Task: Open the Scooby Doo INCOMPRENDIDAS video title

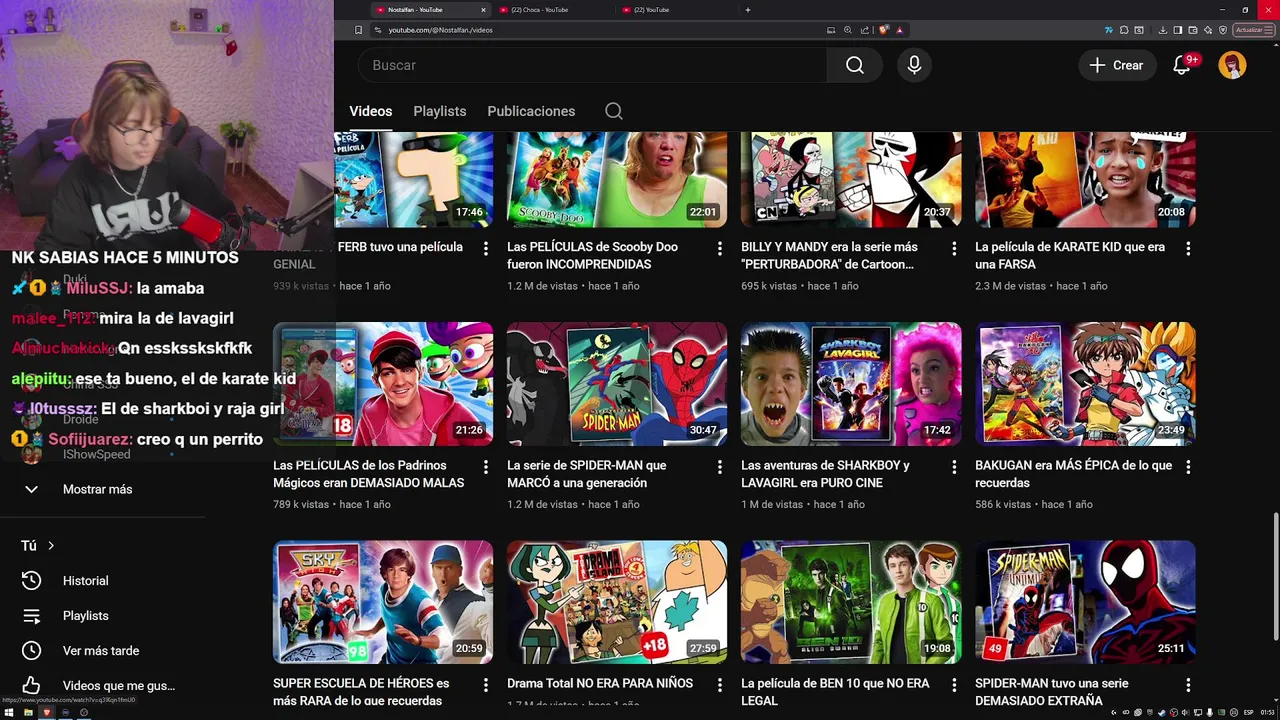Action: pos(592,256)
